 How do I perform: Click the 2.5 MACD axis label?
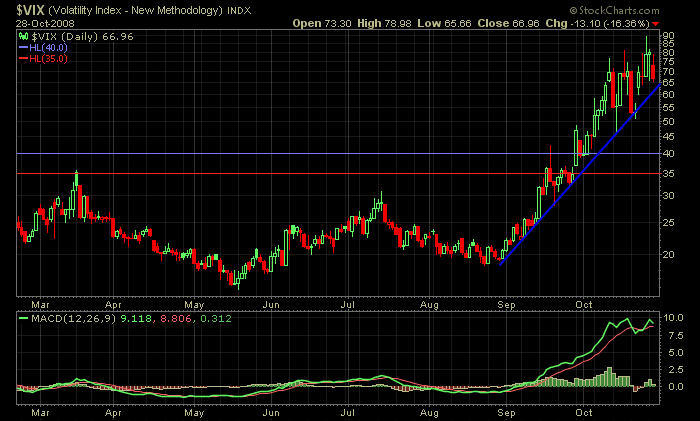[674, 370]
